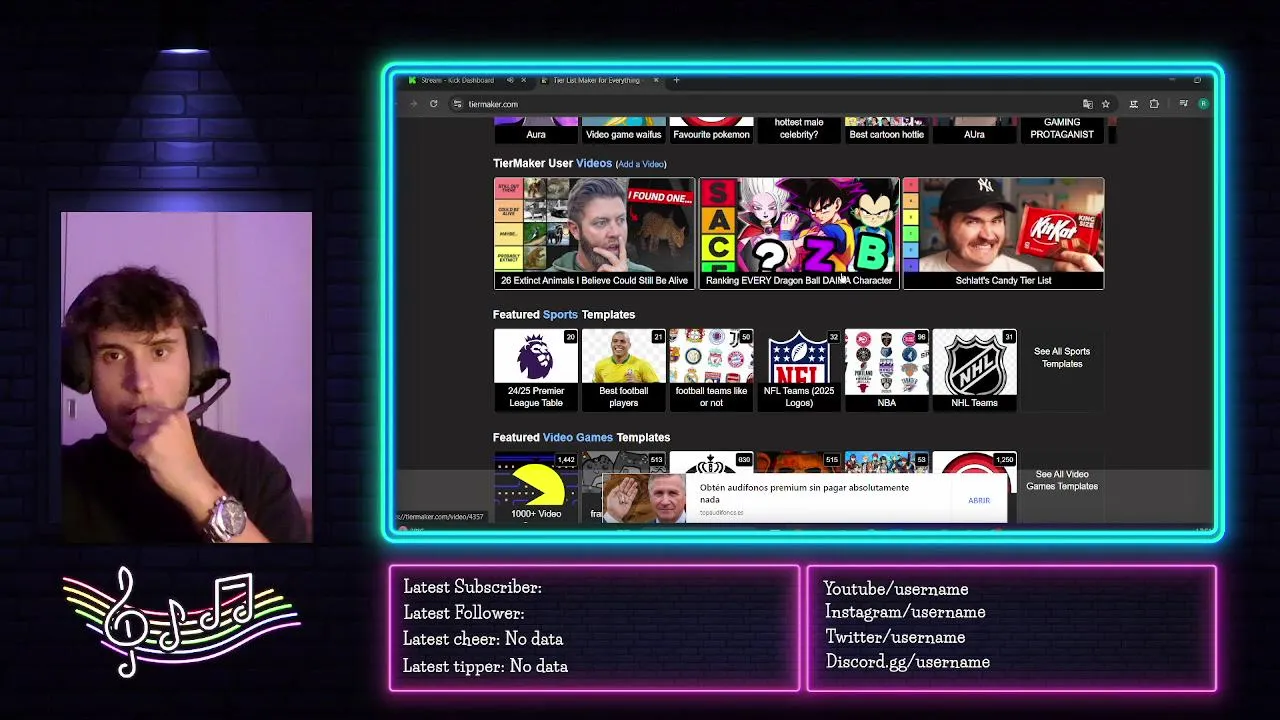
Task: Open the Aura template
Action: pyautogui.click(x=536, y=130)
